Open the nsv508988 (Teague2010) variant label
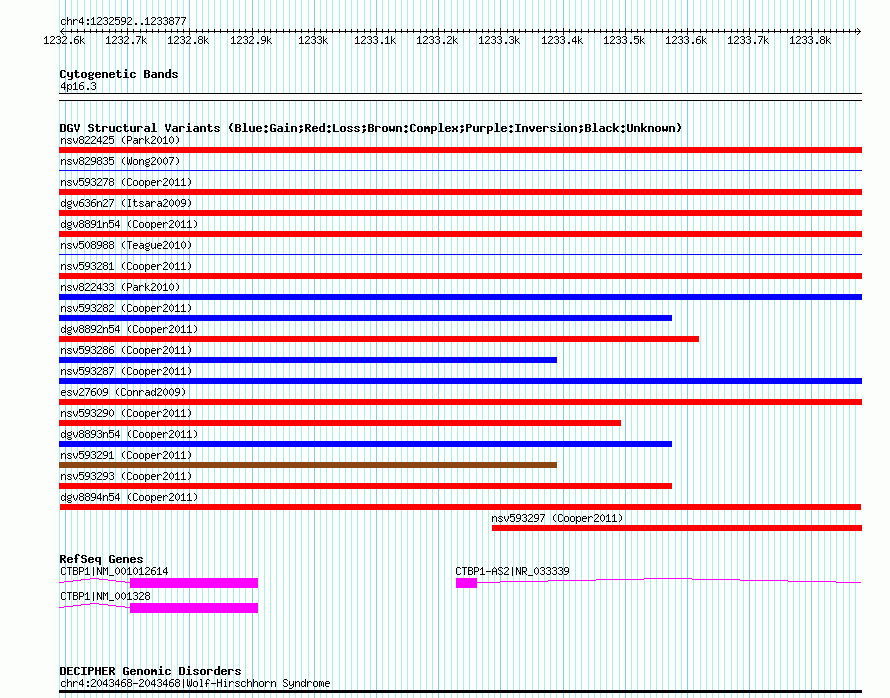Screen dimensions: 890x698 (126, 245)
